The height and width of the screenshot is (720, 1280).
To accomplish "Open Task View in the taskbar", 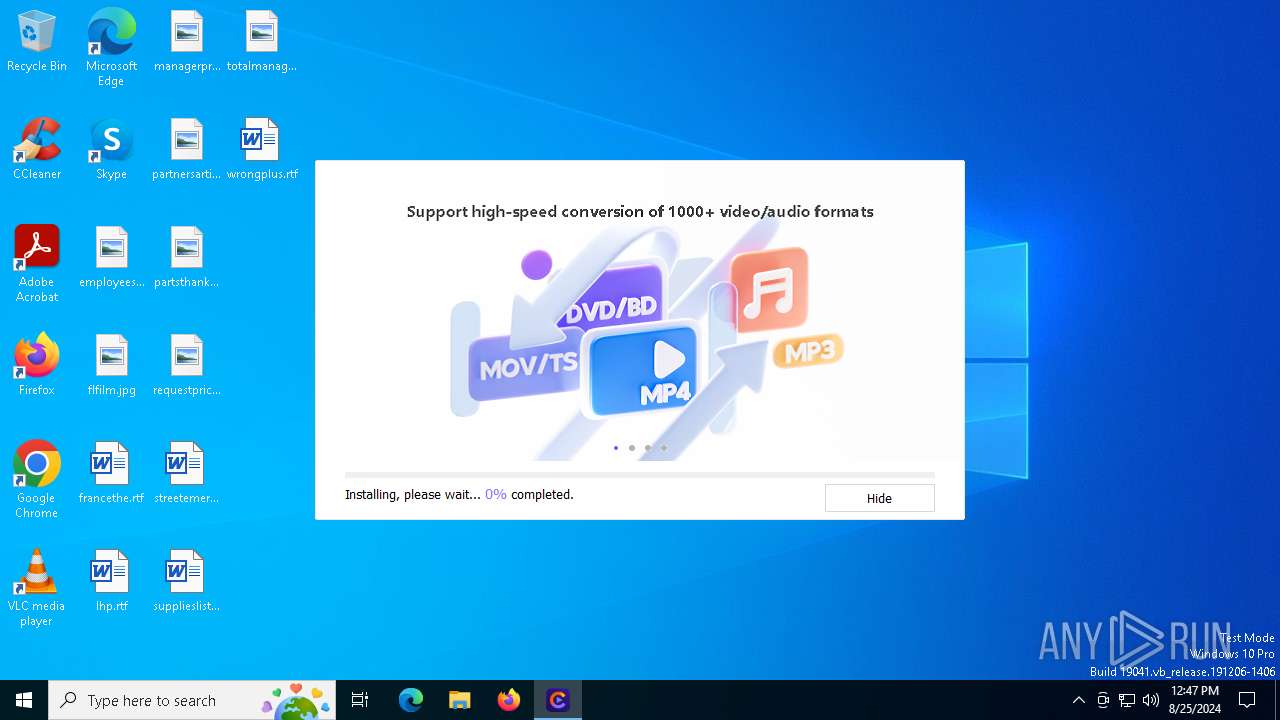I will pyautogui.click(x=360, y=700).
